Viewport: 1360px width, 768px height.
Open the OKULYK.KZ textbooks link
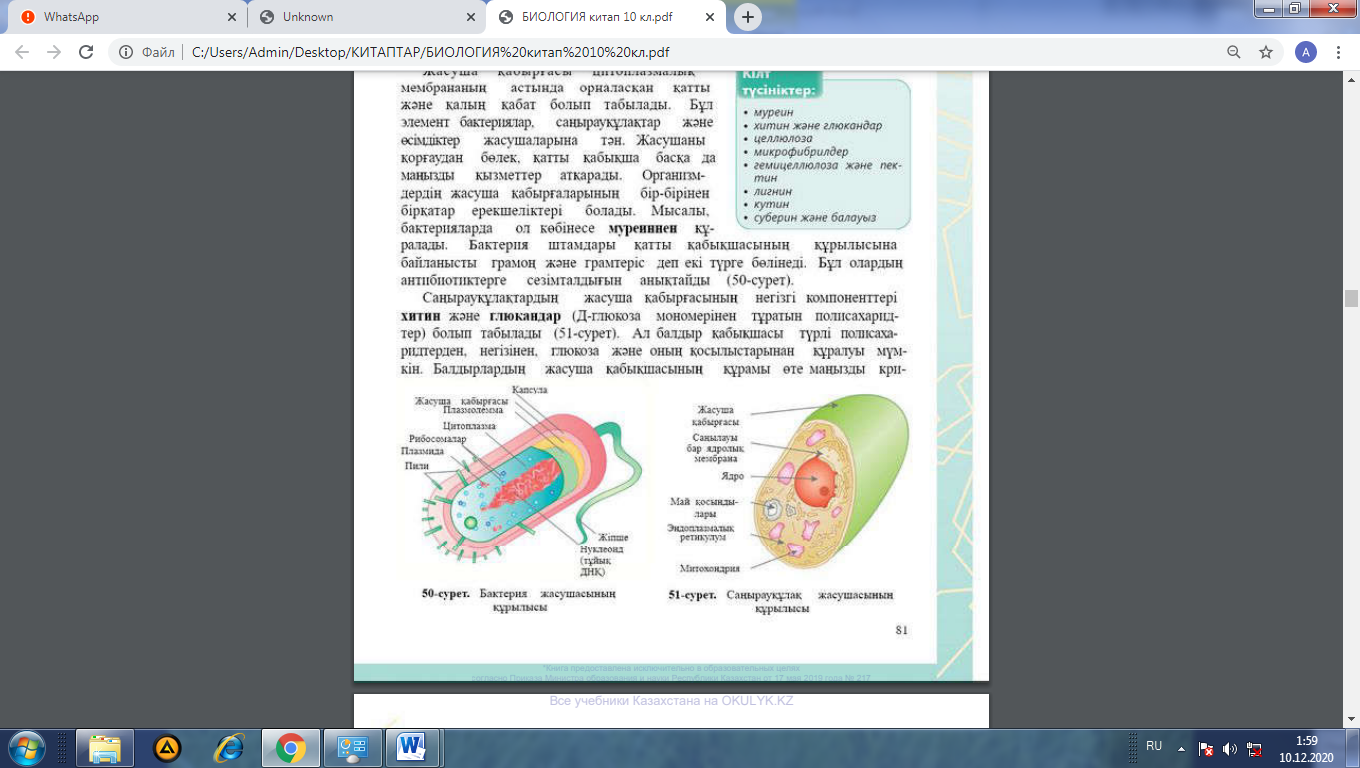(671, 700)
